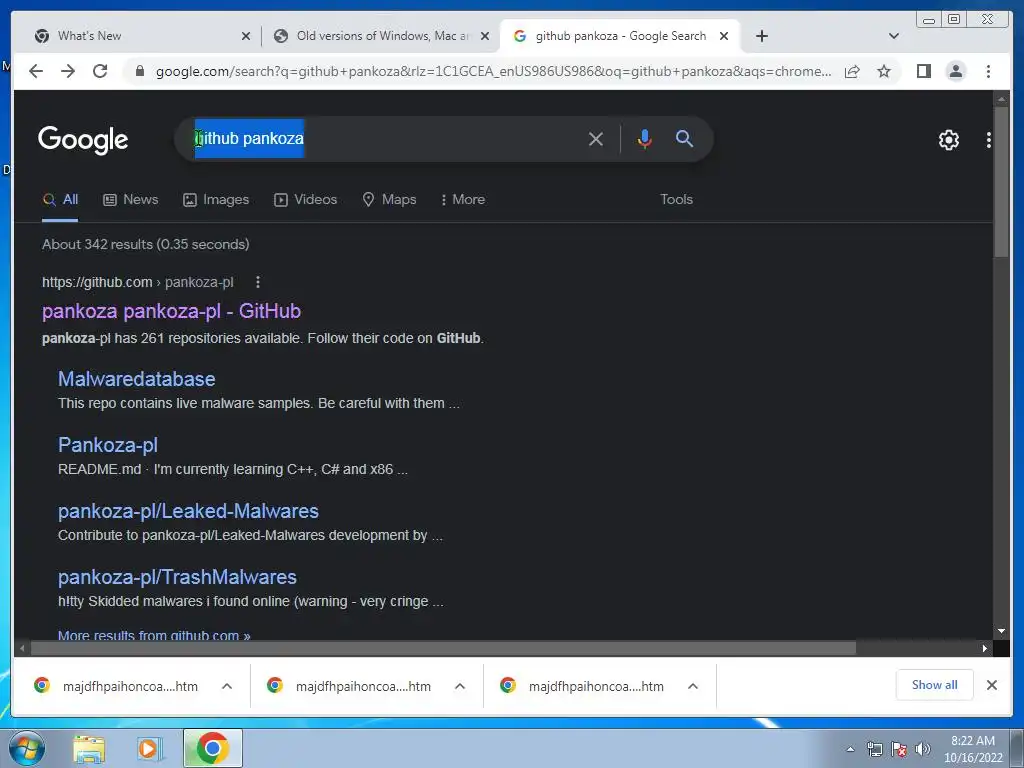Expand options for second downloaded htm file
This screenshot has width=1024, height=768.
[460, 686]
